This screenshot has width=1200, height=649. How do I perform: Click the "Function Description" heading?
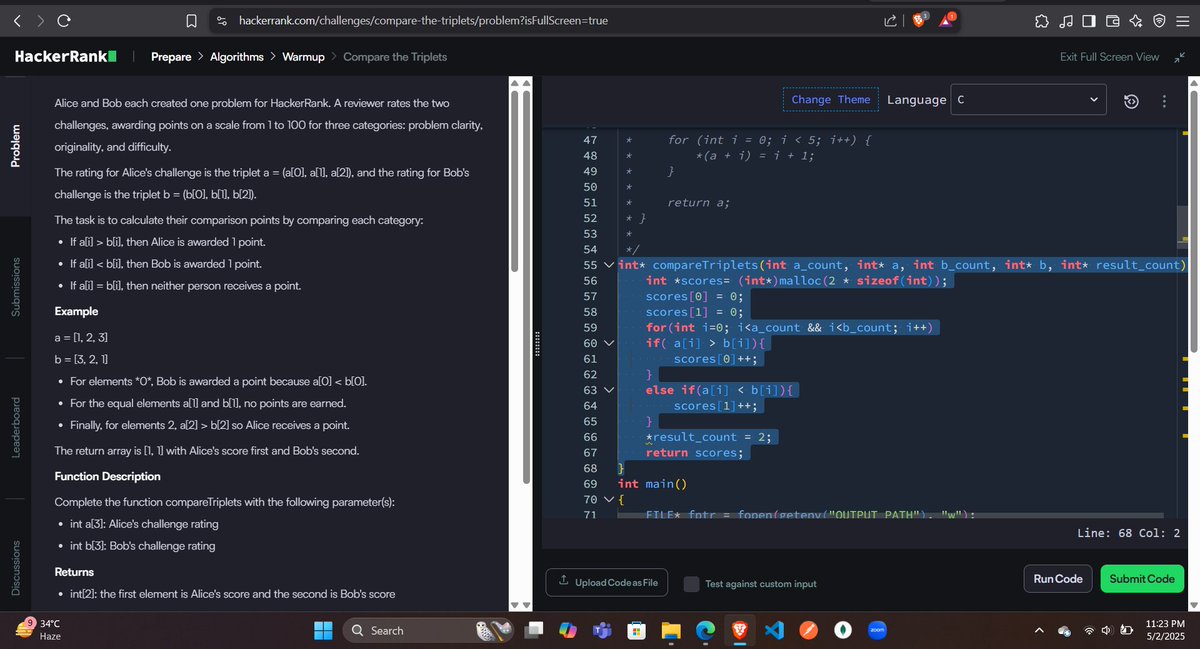click(107, 476)
